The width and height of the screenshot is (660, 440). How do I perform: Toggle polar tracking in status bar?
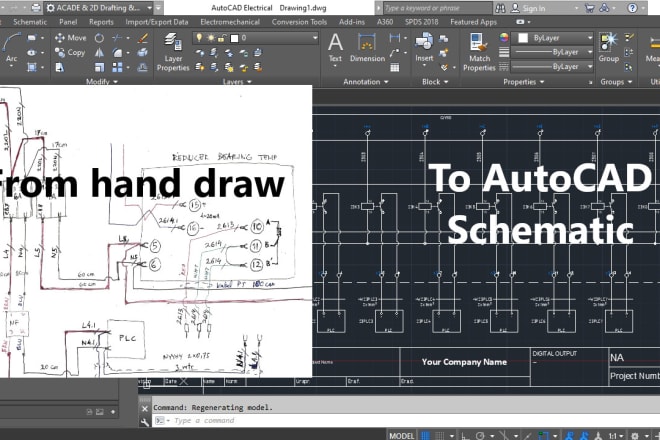coord(480,436)
